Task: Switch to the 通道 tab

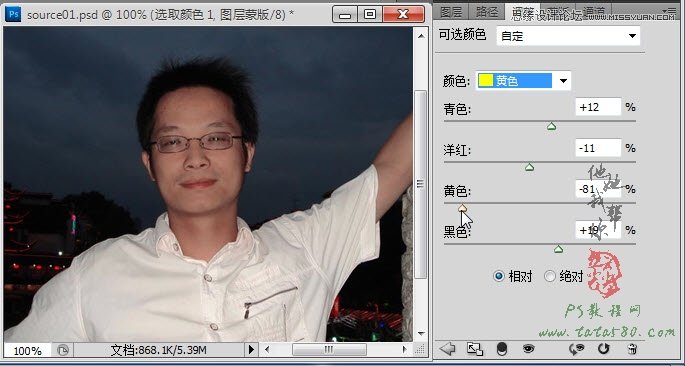Action: click(594, 12)
